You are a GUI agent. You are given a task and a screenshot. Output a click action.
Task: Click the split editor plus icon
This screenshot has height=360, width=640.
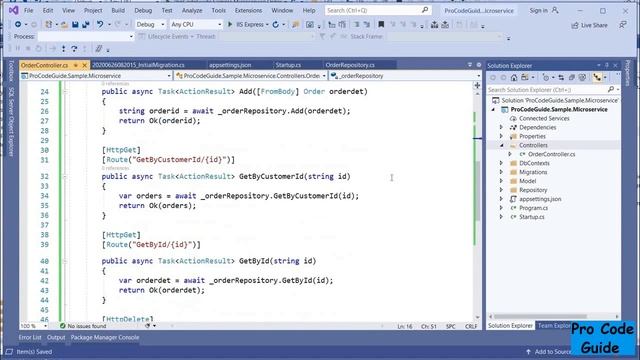[477, 85]
